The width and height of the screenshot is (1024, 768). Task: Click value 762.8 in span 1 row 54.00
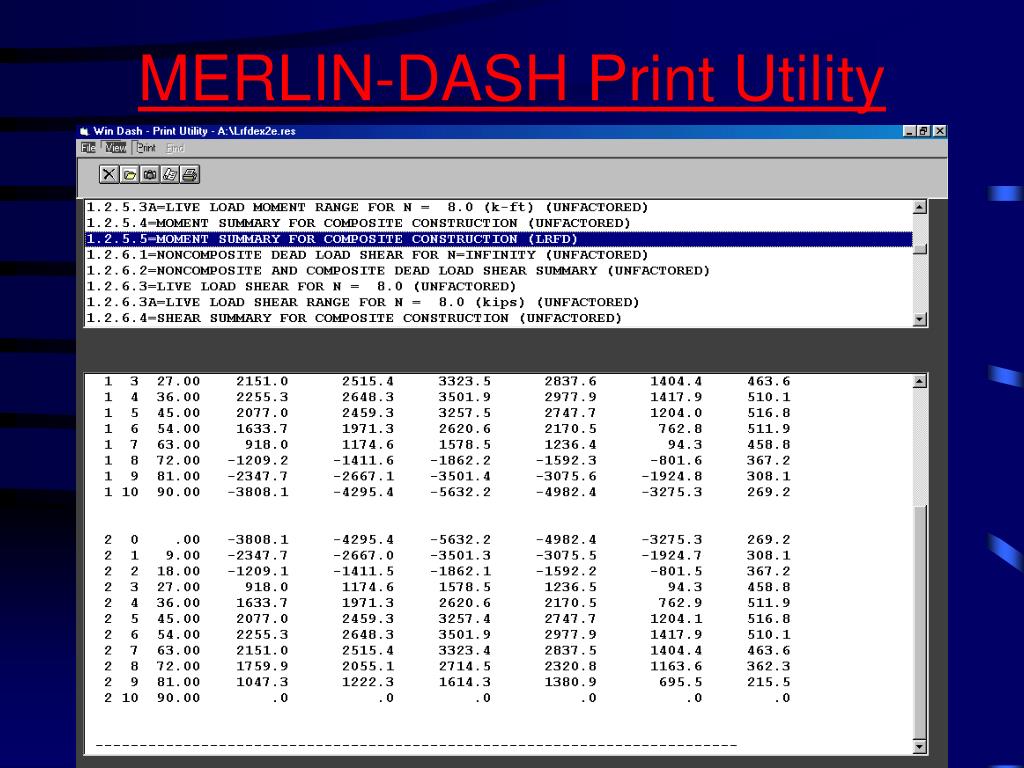(680, 429)
